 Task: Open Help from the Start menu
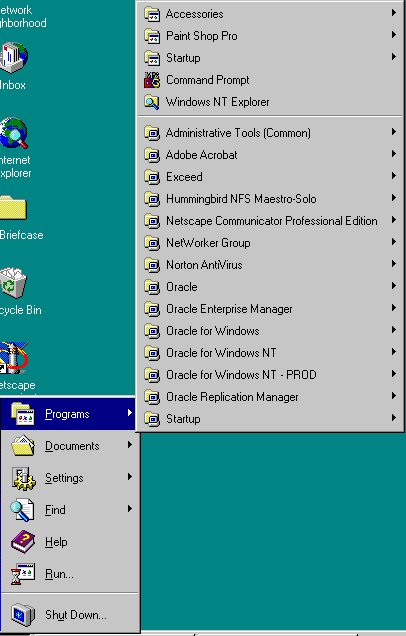click(70, 542)
